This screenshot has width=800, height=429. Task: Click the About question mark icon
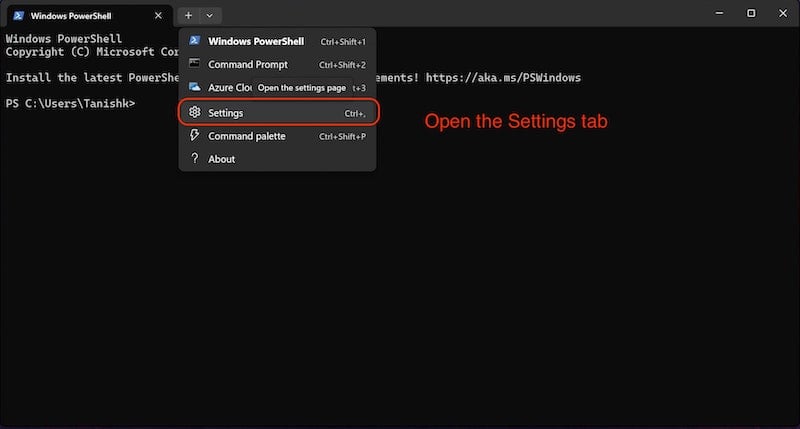click(194, 158)
